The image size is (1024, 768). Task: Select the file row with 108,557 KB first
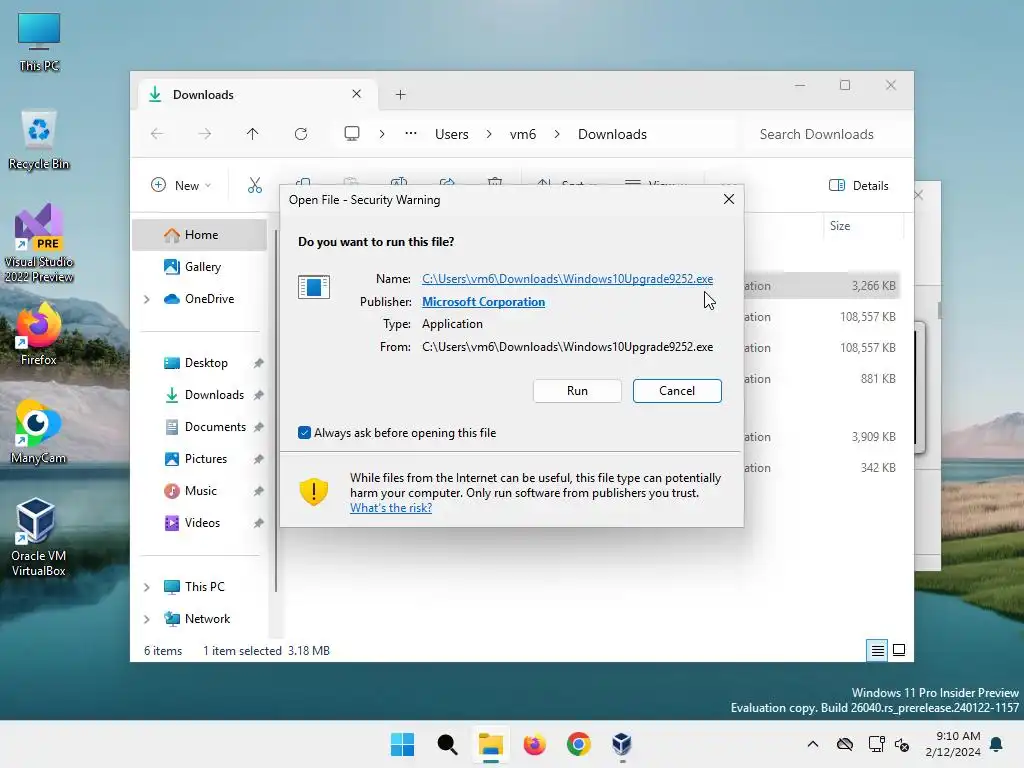(822, 317)
